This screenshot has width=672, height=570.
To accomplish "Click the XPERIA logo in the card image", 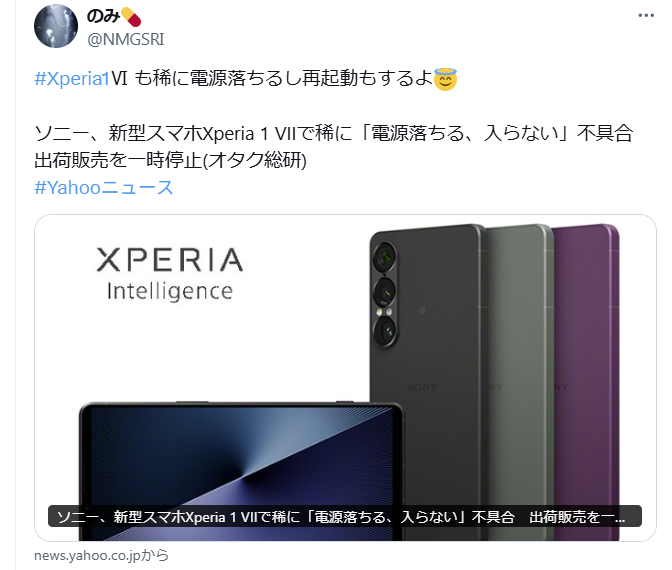I will pos(170,260).
